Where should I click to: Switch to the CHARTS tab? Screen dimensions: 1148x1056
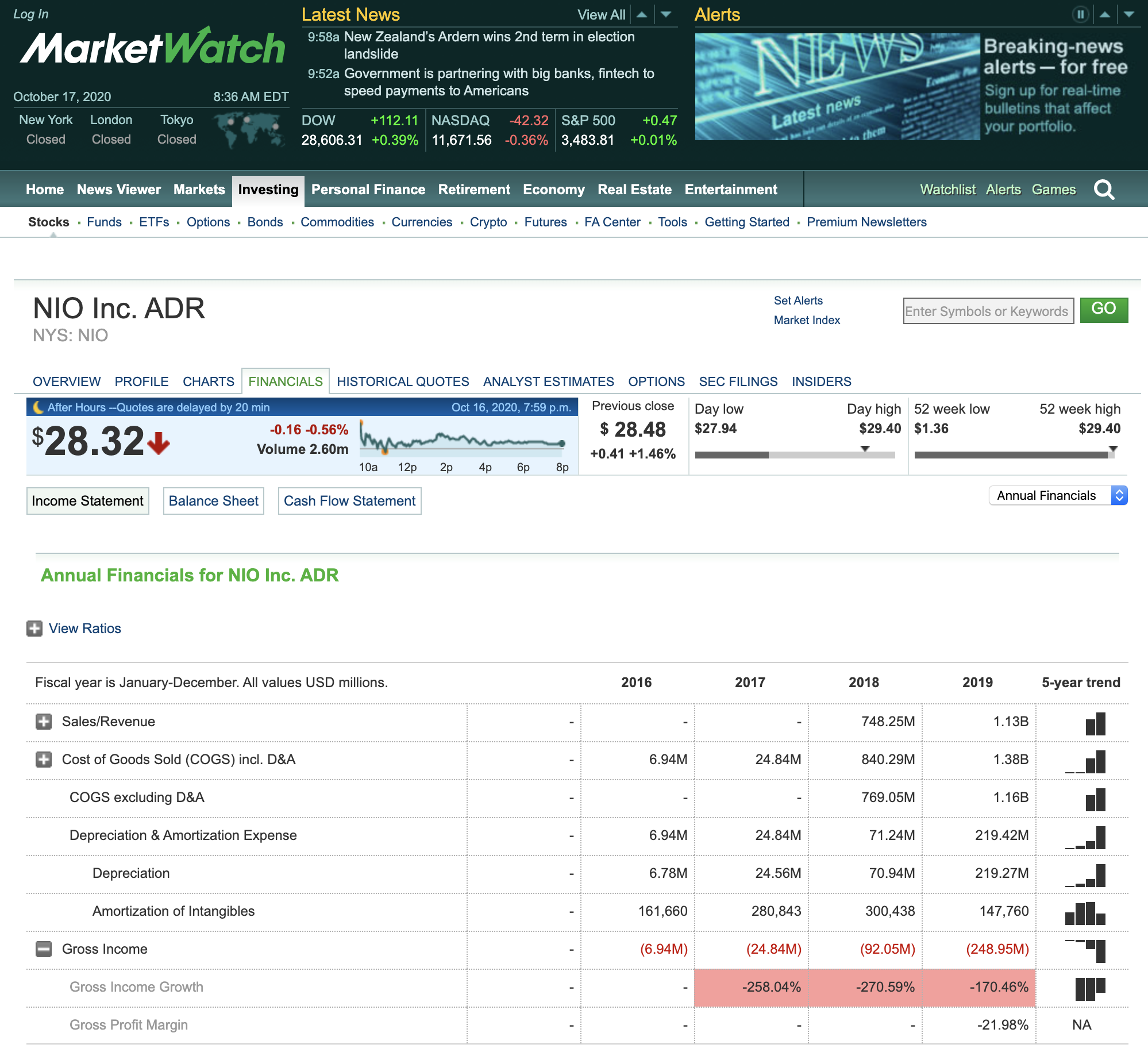click(209, 381)
